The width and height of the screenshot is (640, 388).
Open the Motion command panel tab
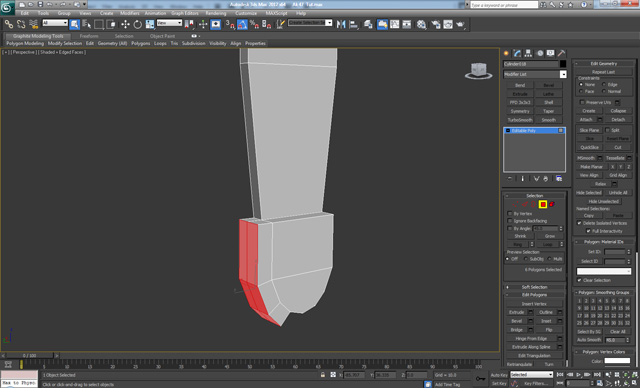click(540, 53)
